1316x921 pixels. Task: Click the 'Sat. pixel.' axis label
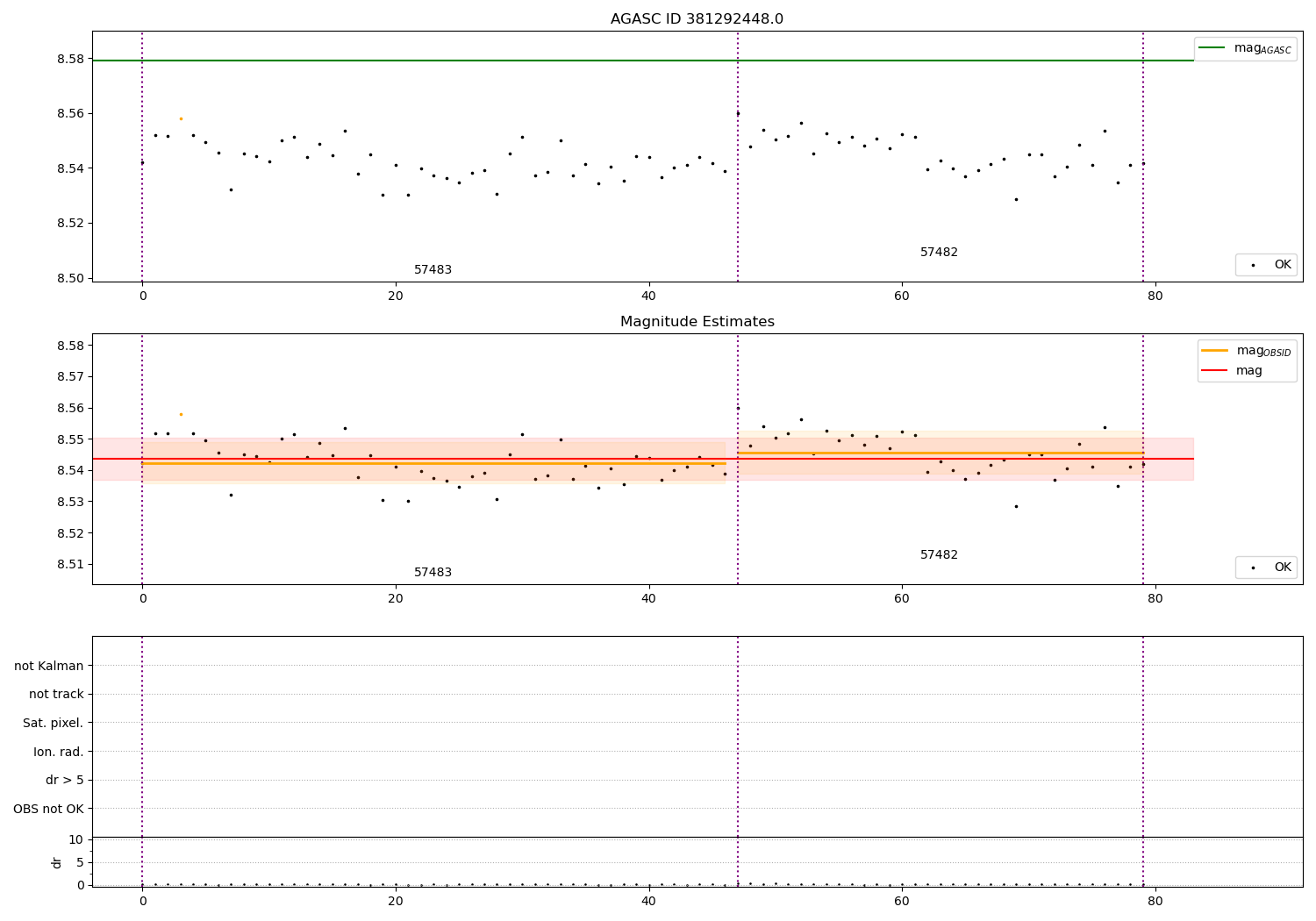[54, 723]
